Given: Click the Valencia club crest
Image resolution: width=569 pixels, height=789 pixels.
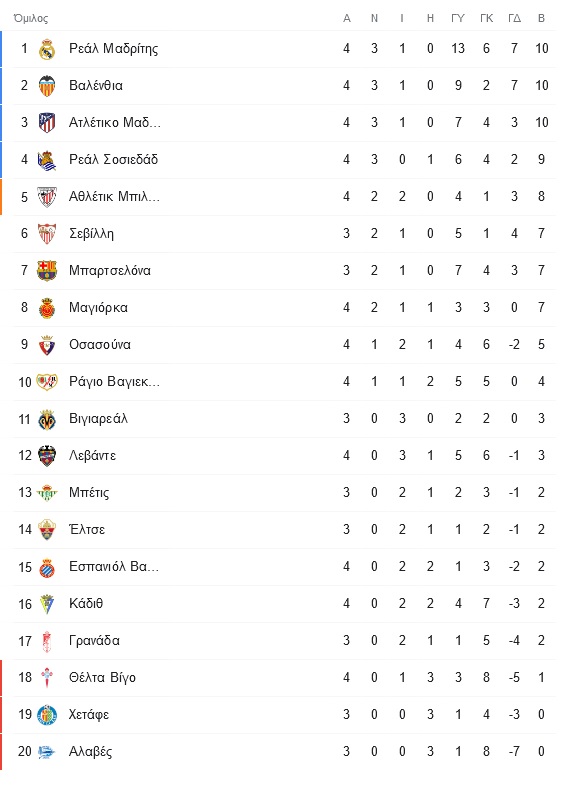Looking at the screenshot, I should pos(47,86).
